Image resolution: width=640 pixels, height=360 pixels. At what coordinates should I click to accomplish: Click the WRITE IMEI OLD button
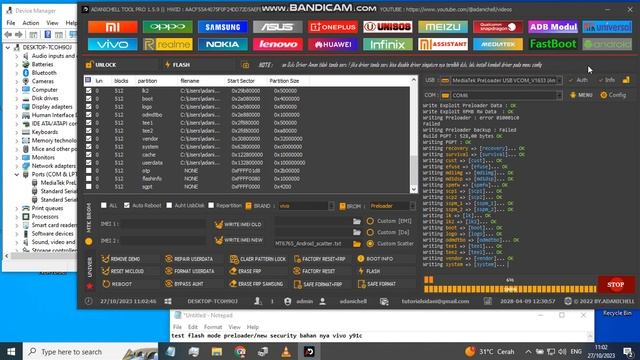(238, 224)
